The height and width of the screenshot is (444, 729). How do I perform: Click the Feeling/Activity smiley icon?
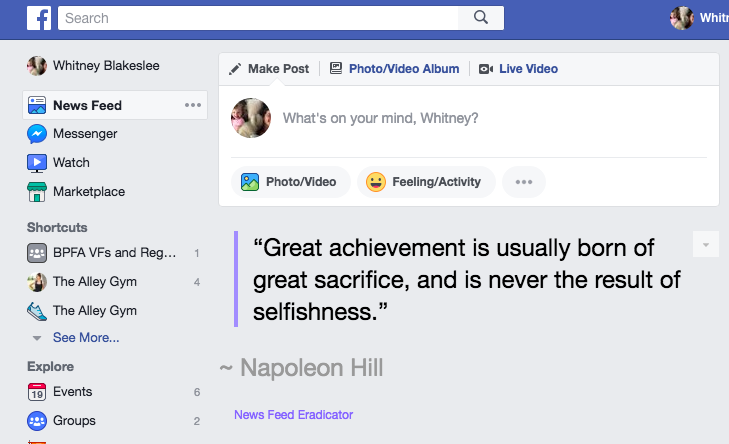(x=376, y=182)
